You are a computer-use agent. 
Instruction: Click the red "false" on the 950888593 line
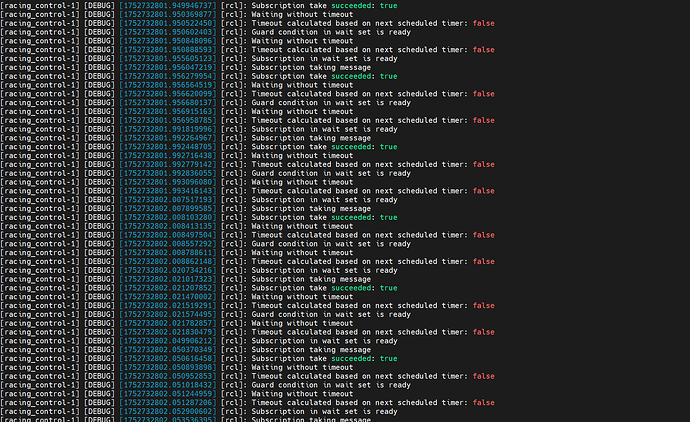(x=483, y=50)
